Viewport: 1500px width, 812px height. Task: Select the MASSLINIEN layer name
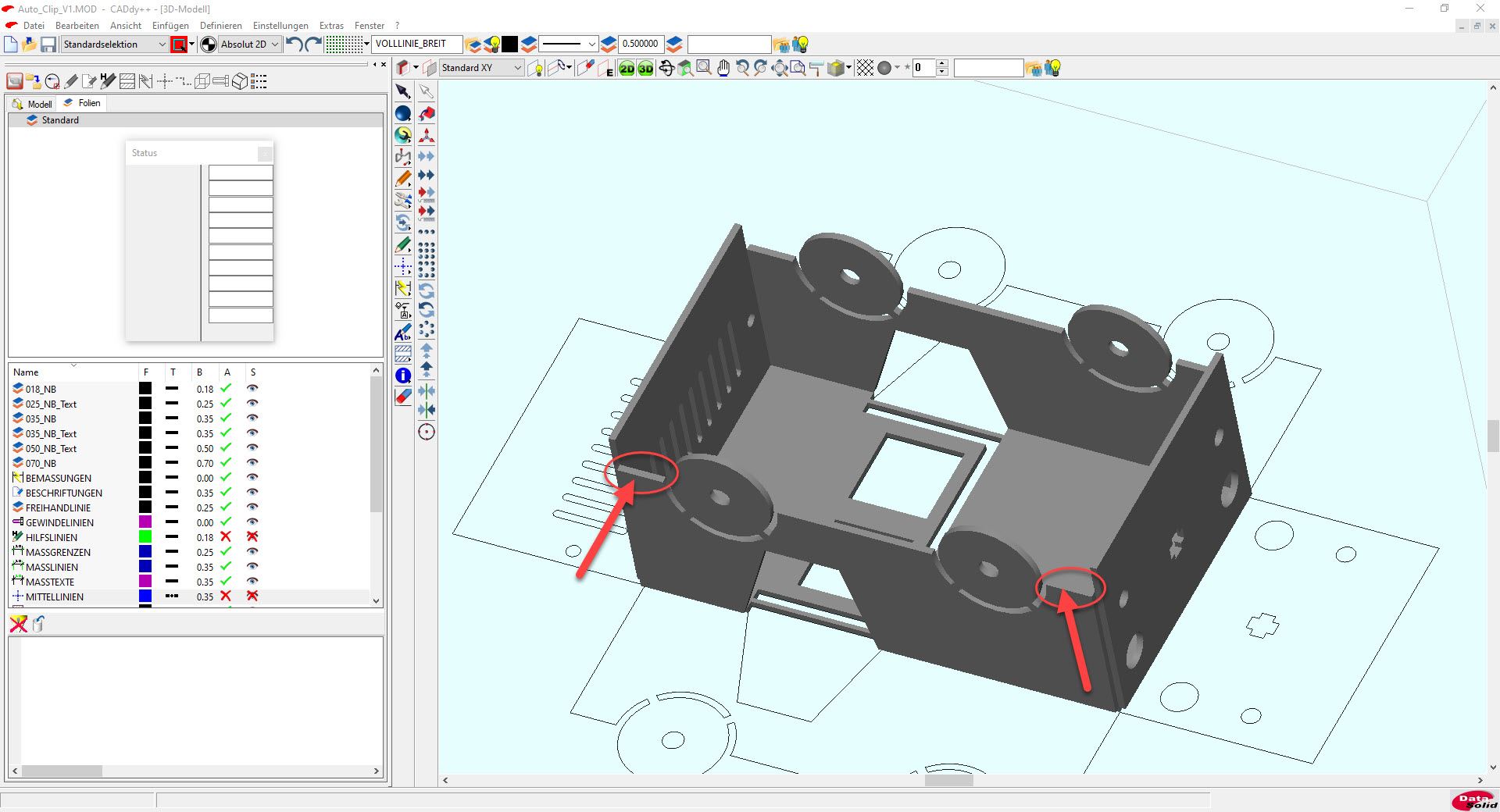52,567
